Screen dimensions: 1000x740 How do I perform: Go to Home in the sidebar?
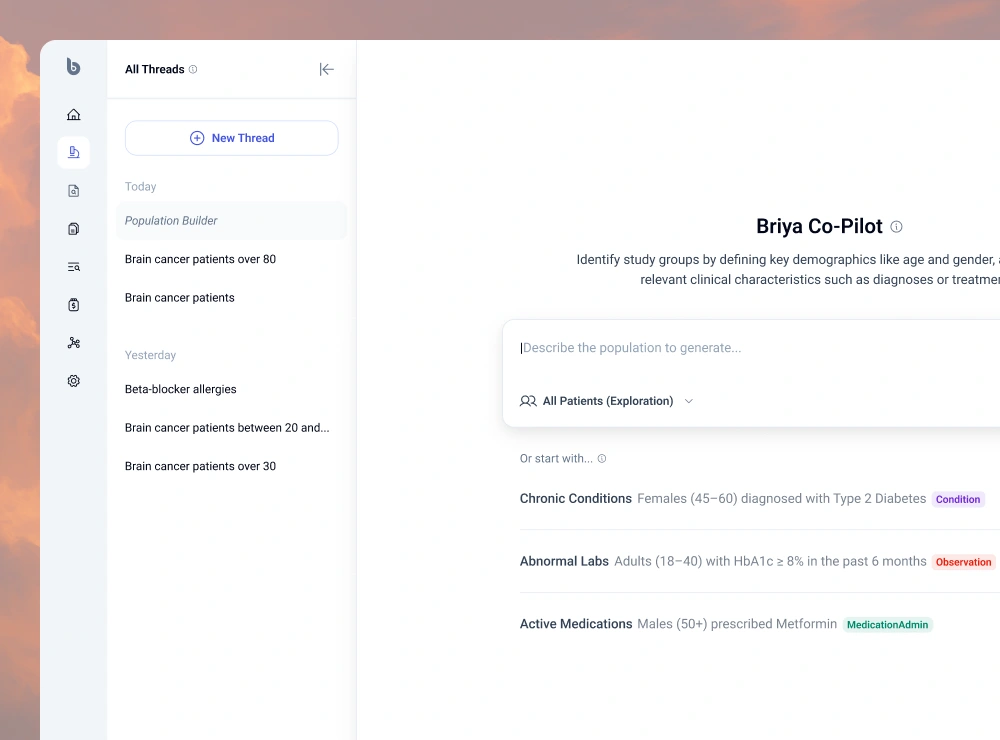point(73,115)
